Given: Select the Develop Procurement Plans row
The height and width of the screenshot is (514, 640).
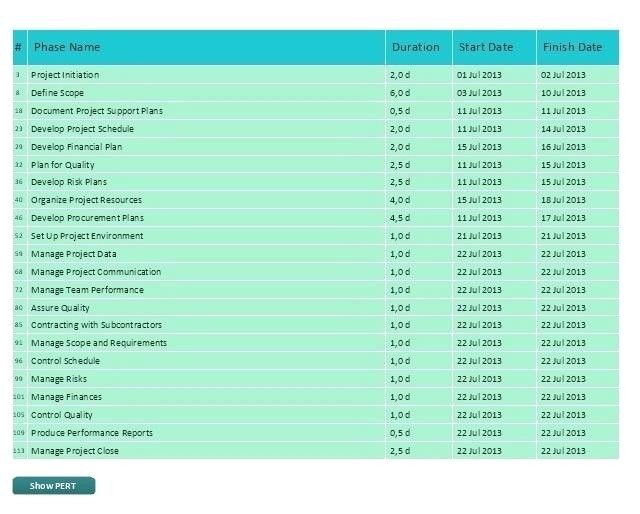Looking at the screenshot, I should [87, 218].
